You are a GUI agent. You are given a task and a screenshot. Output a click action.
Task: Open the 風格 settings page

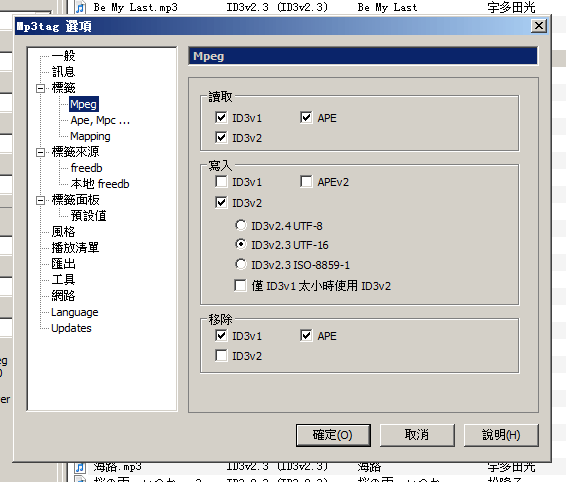(x=64, y=231)
